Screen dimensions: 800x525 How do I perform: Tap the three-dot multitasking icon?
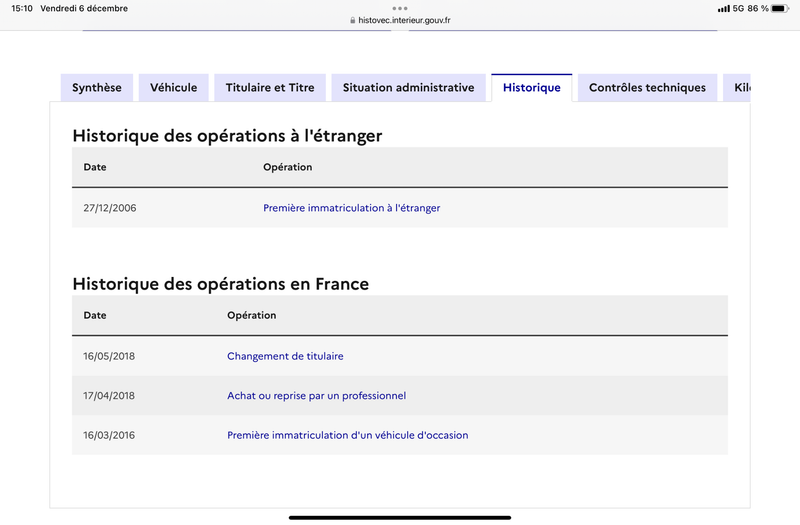pyautogui.click(x=400, y=8)
